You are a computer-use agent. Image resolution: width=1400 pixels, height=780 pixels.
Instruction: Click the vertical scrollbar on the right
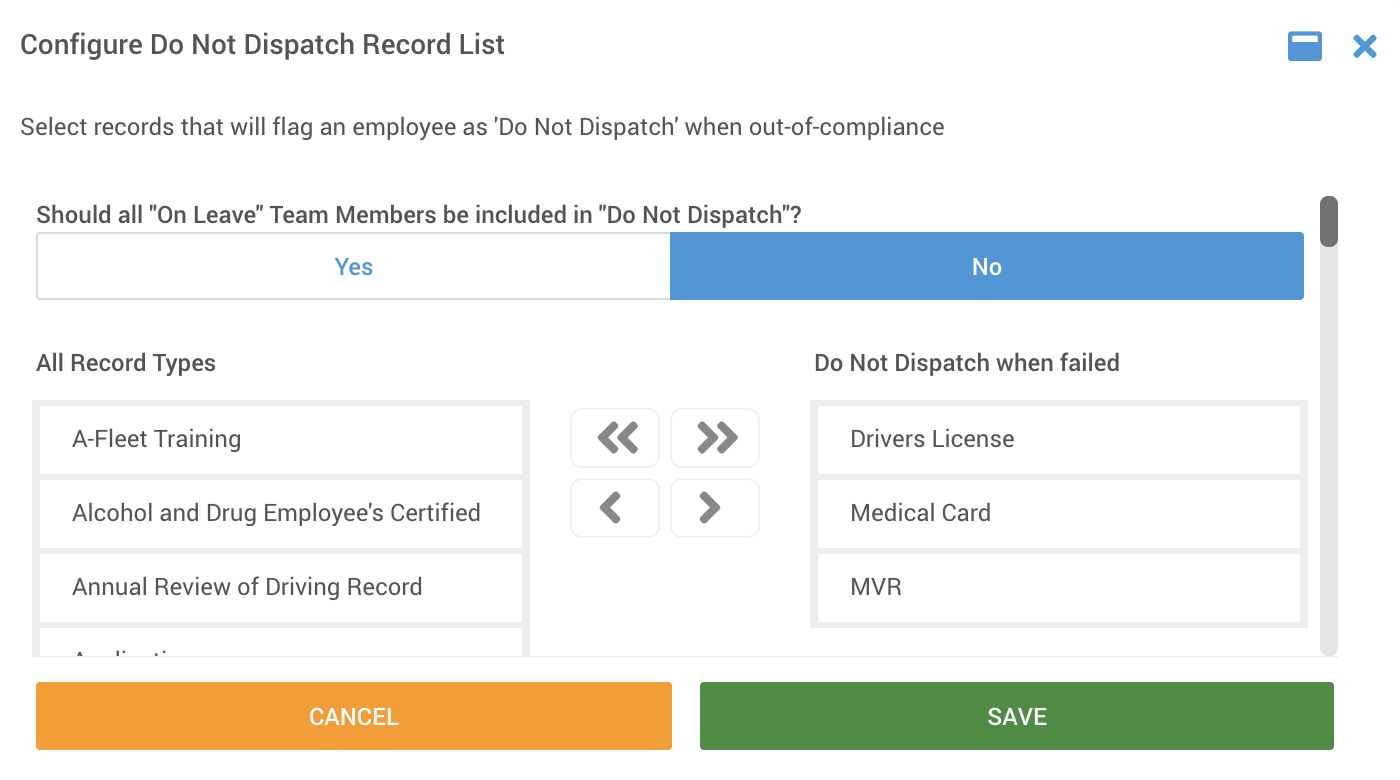1328,222
